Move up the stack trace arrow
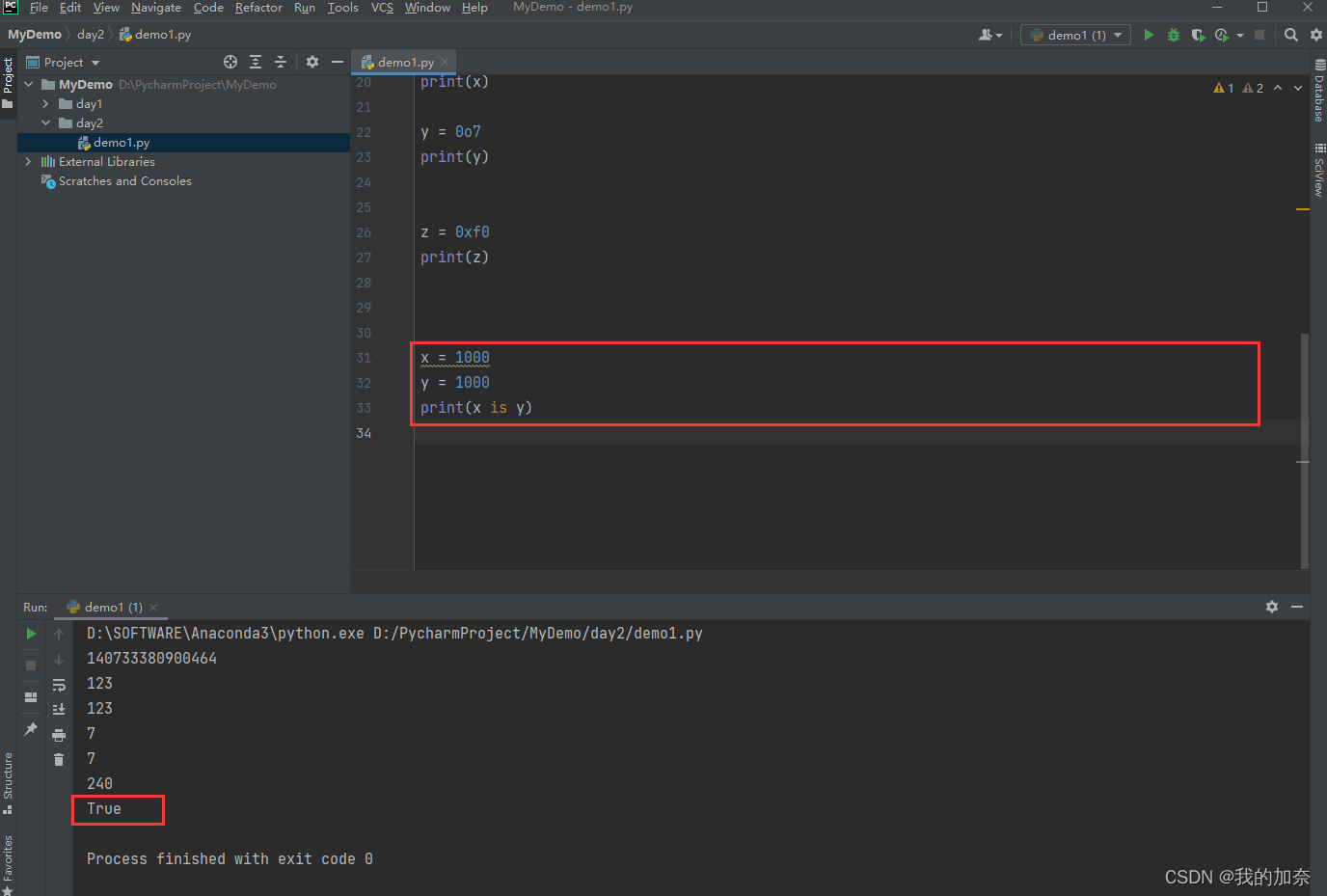Image resolution: width=1327 pixels, height=896 pixels. (x=59, y=635)
